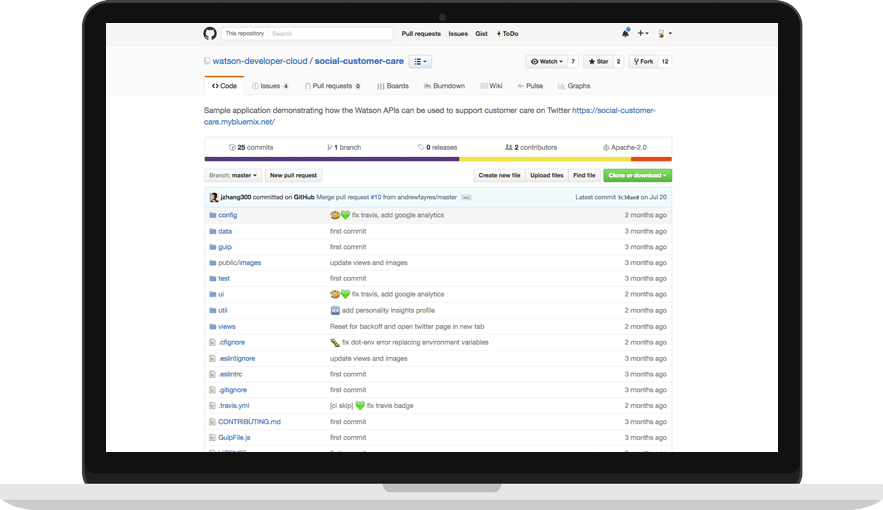Fork this repository

(643, 61)
